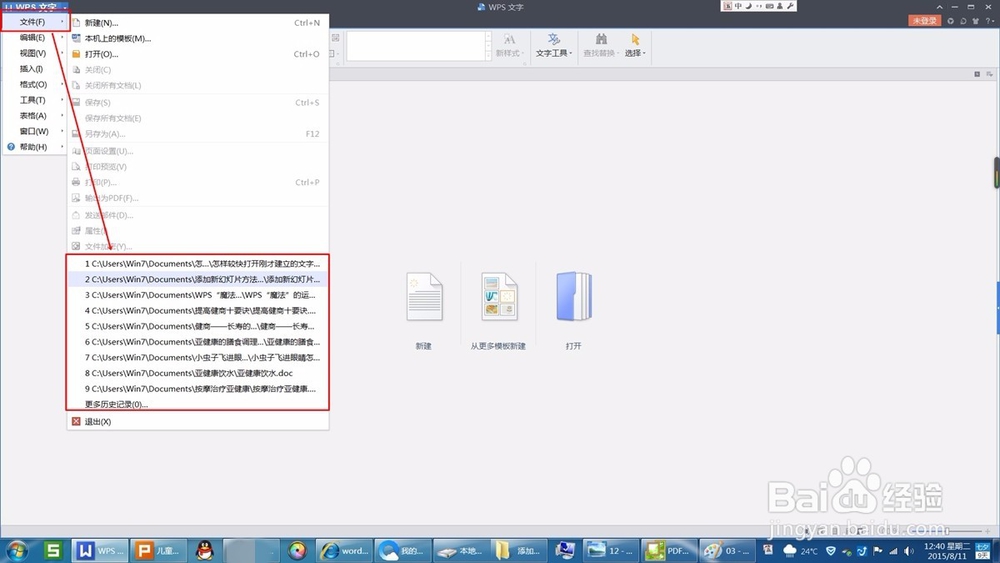The height and width of the screenshot is (563, 1000).
Task: Click the tab list dropdown icon at right
Action: pyautogui.click(x=989, y=74)
